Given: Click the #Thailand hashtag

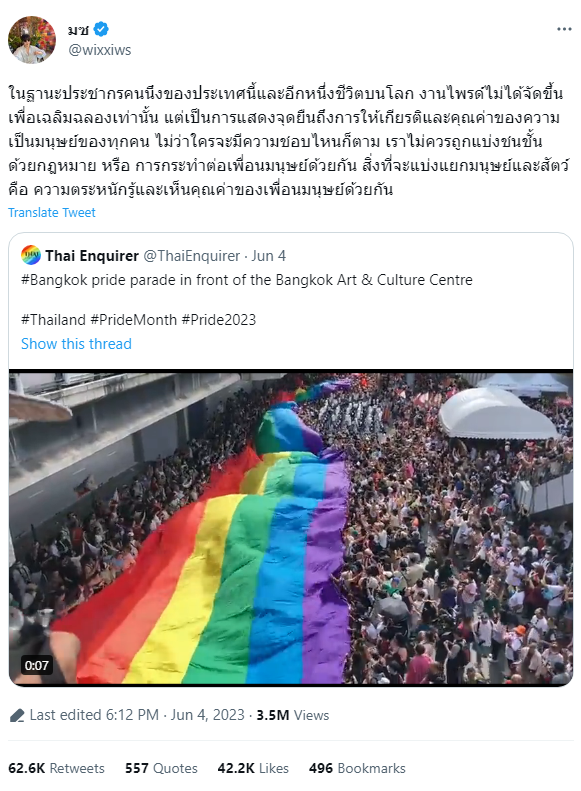Looking at the screenshot, I should coord(53,320).
